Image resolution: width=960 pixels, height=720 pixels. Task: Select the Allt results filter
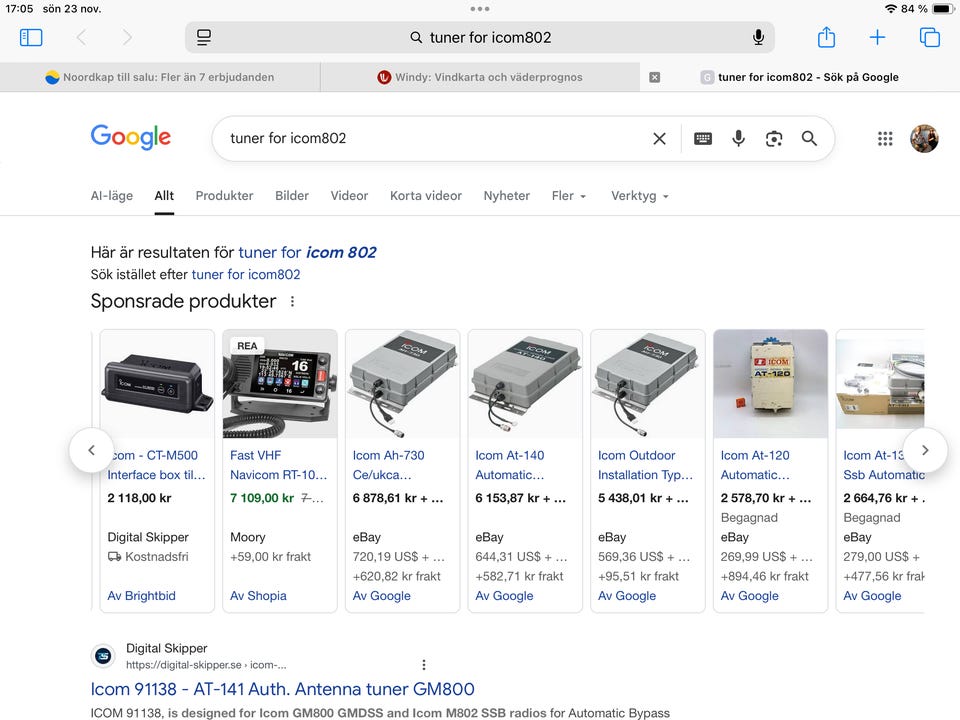[164, 195]
